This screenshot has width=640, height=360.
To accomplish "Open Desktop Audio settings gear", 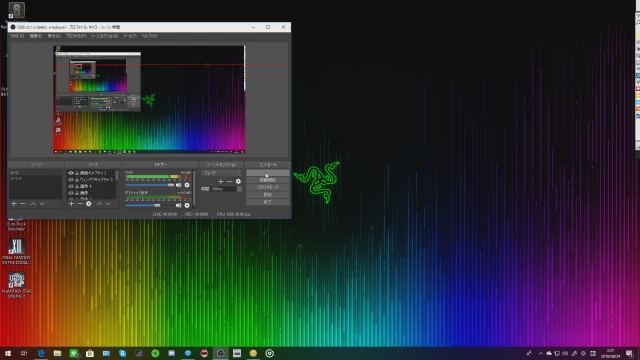I will tap(187, 205).
